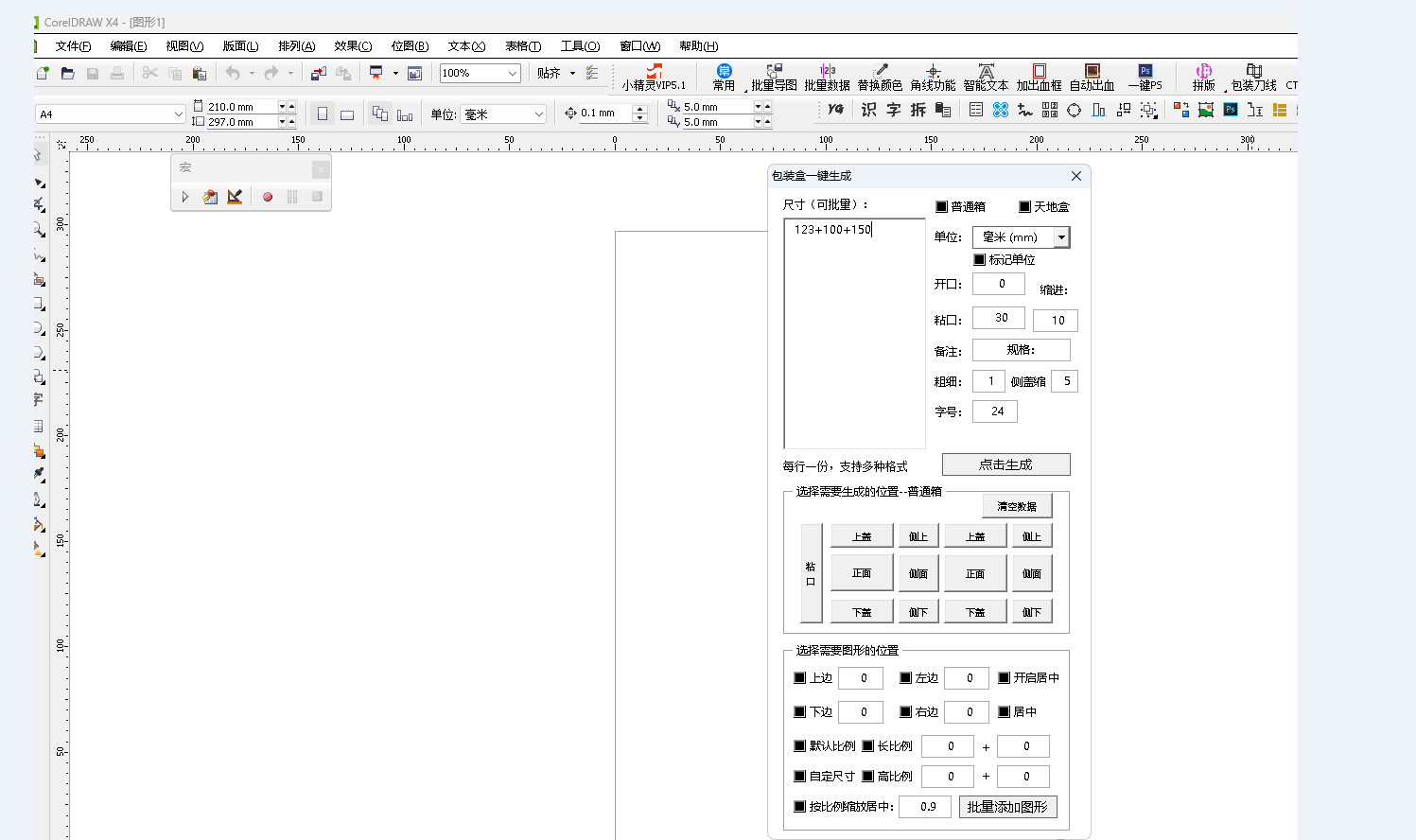This screenshot has width=1416, height=840.
Task: Increase the 0.1 mm nudge offset spinner
Action: point(640,109)
